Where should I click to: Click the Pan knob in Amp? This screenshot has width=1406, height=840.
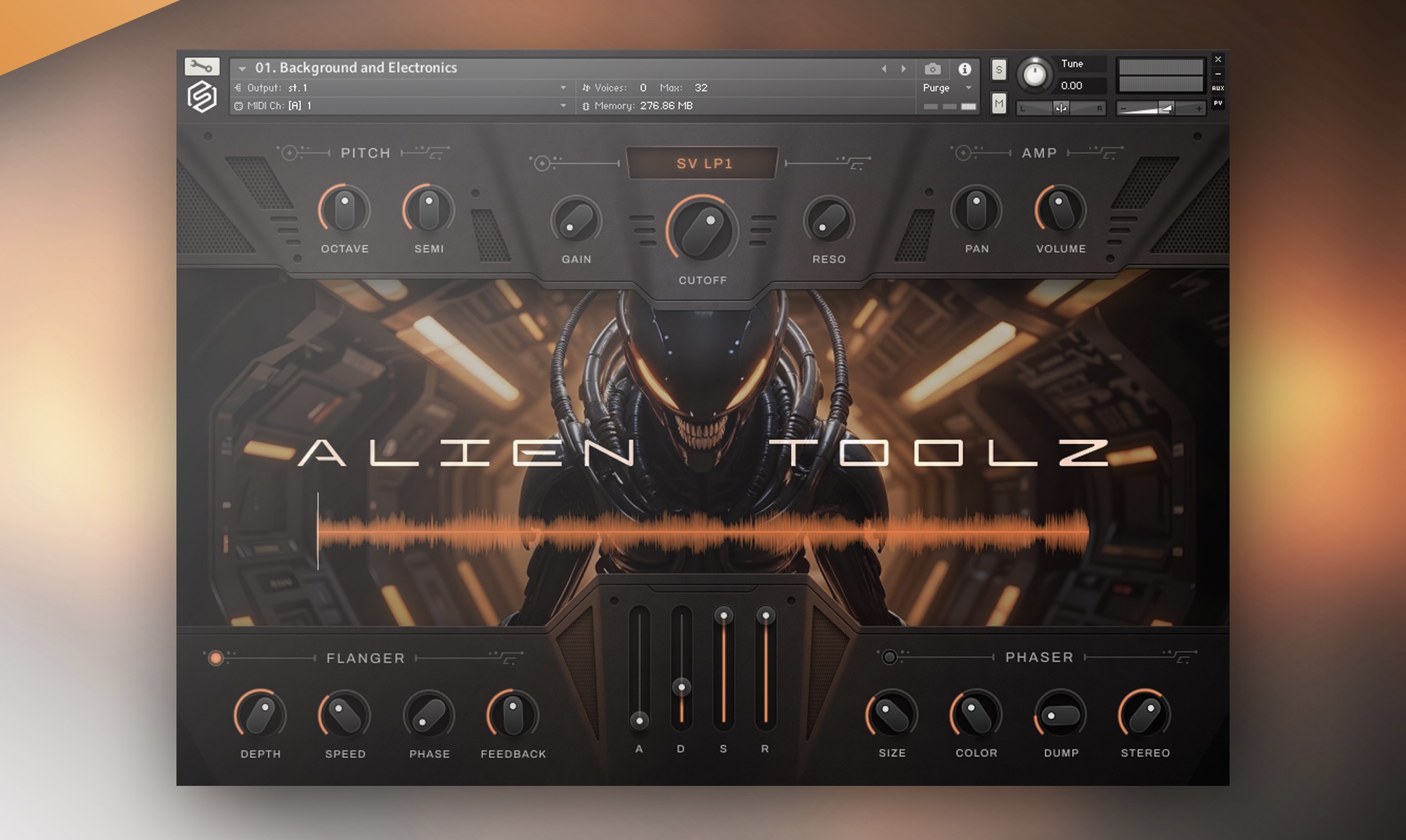[976, 210]
